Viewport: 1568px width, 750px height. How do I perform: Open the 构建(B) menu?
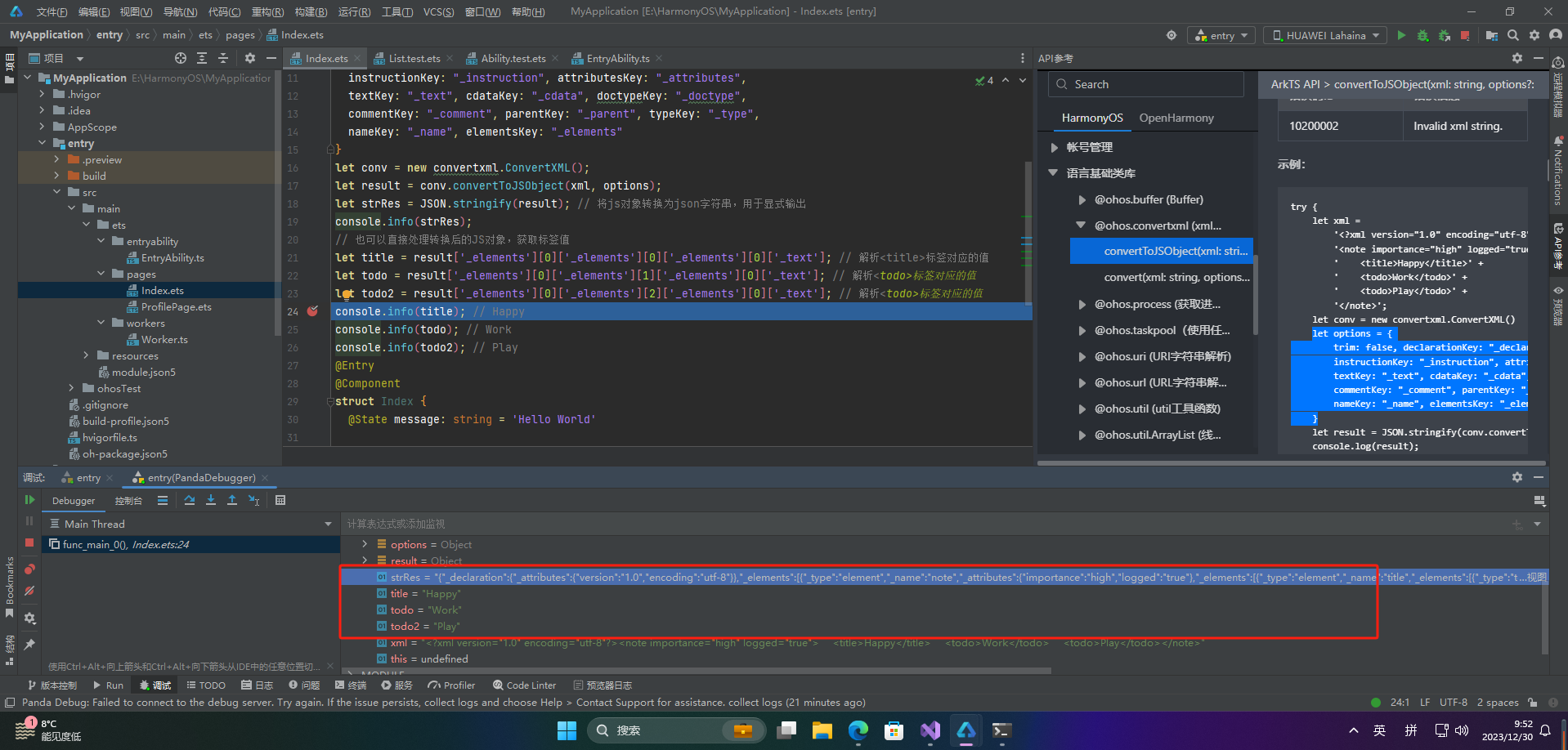pos(311,11)
